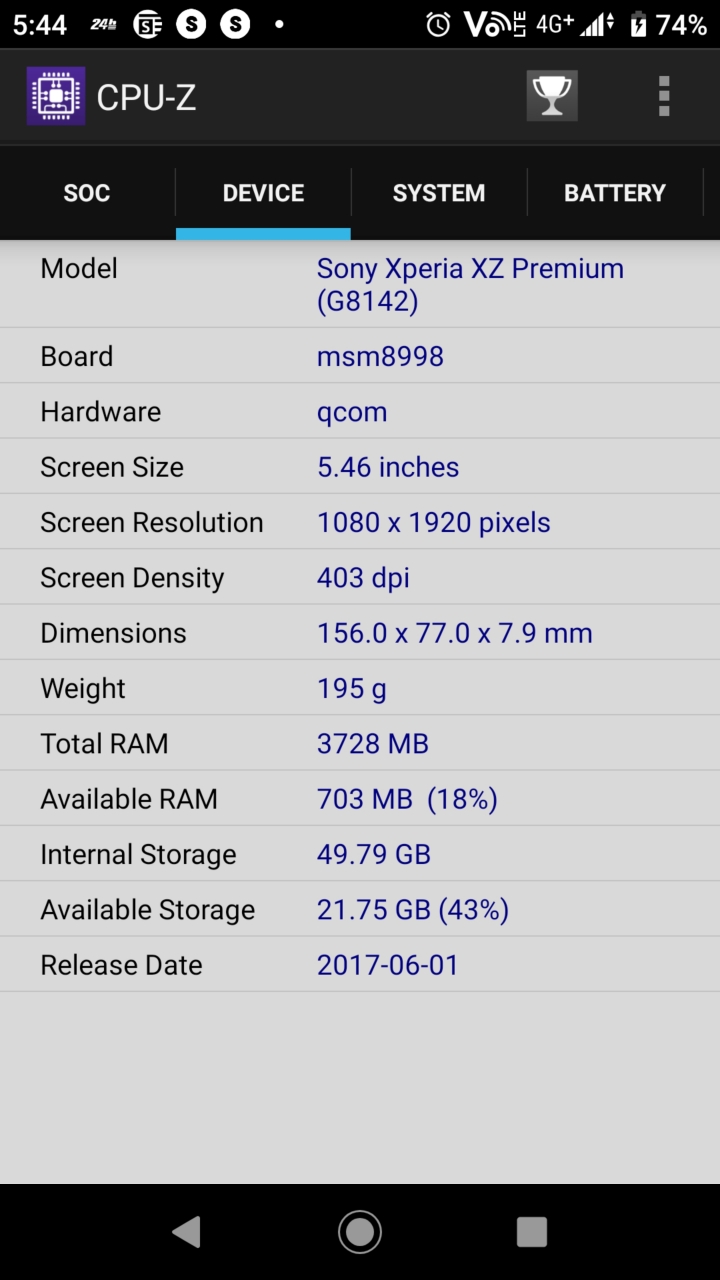Tap the Model row Sony Xperia value

coord(470,284)
